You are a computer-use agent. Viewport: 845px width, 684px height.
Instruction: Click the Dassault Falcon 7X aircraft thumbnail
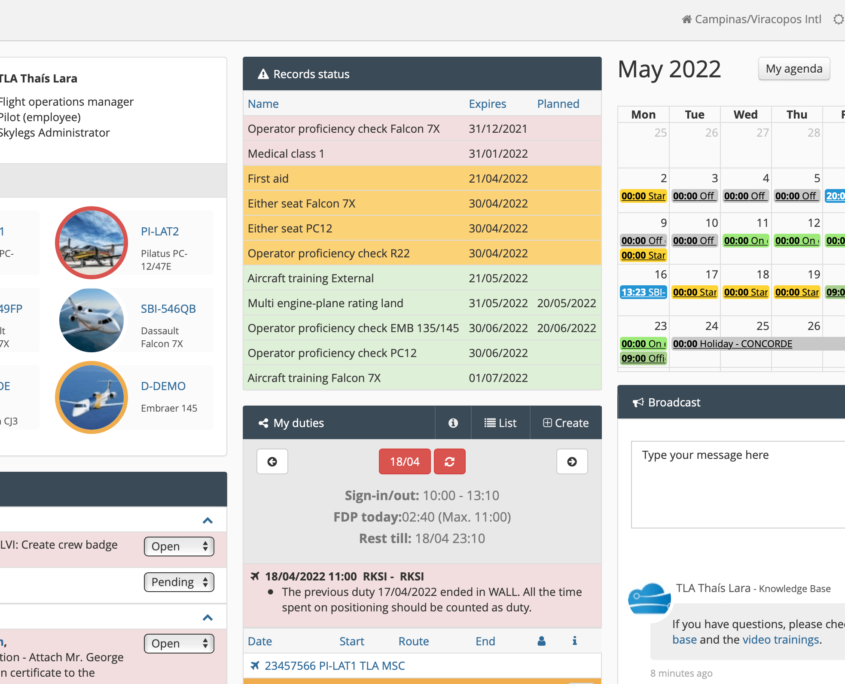tap(91, 320)
